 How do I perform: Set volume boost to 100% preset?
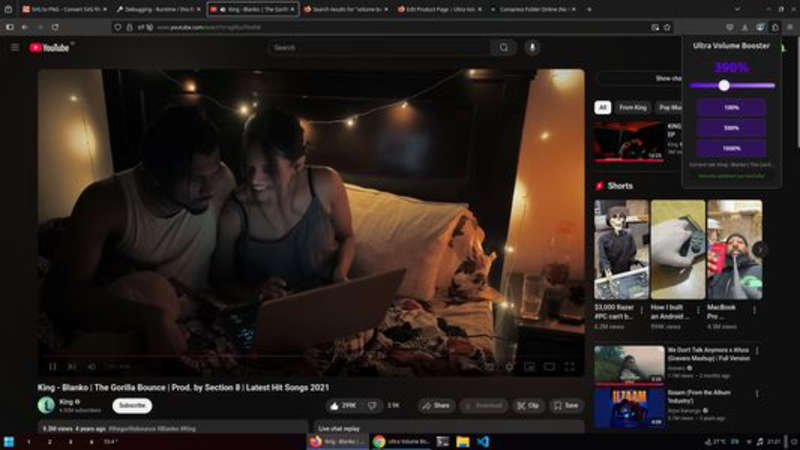coord(731,108)
